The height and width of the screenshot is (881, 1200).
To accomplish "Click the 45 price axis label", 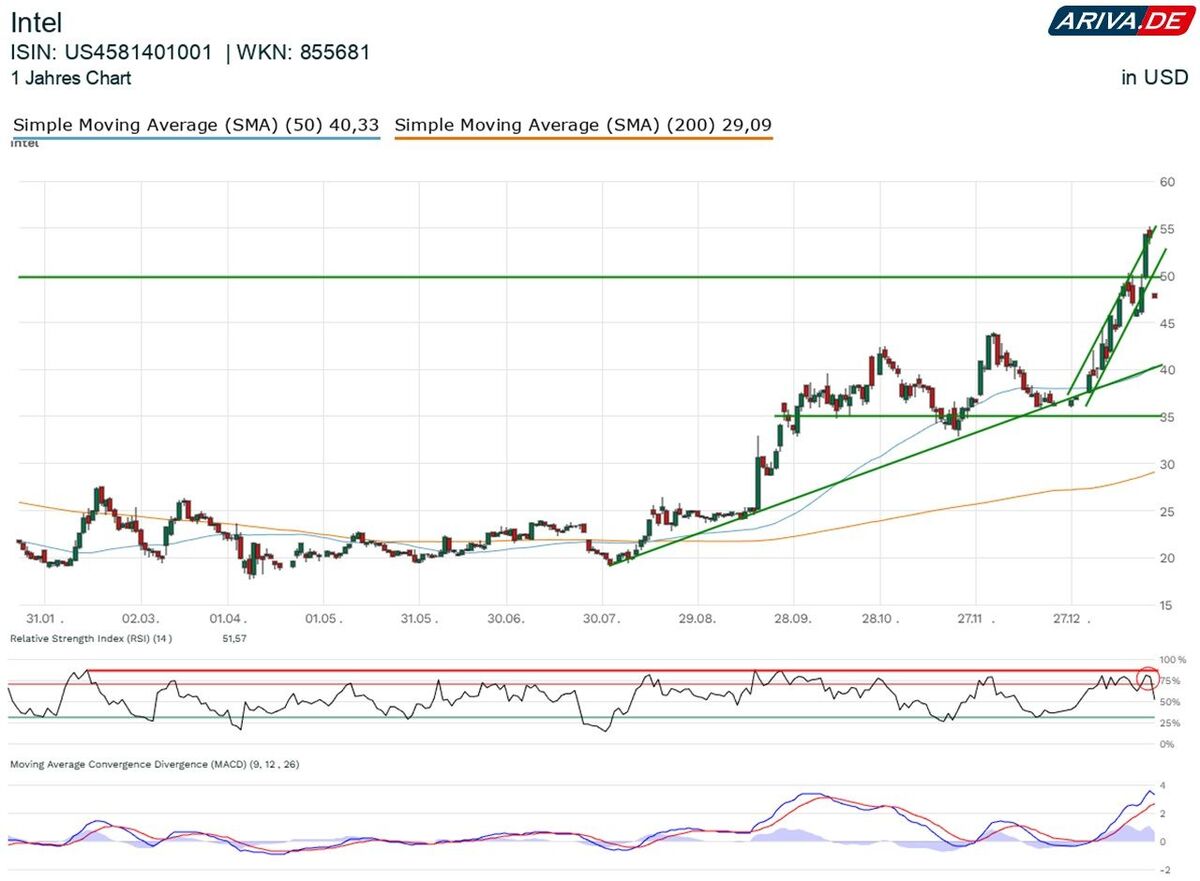I will [1167, 323].
